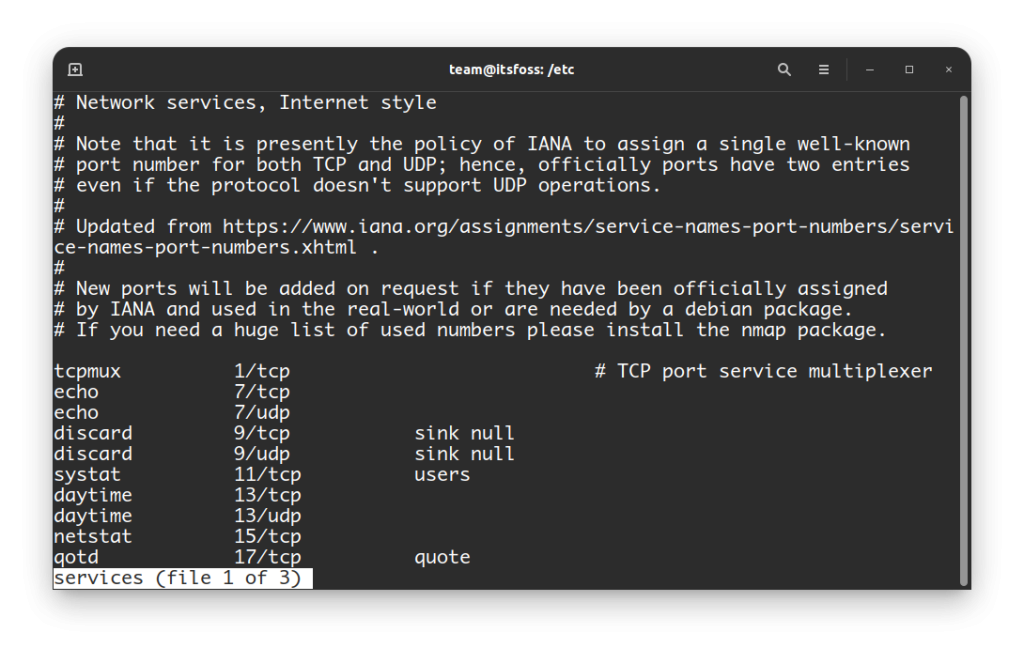This screenshot has width=1024, height=648.
Task: Click the netstat service name
Action: tap(93, 536)
